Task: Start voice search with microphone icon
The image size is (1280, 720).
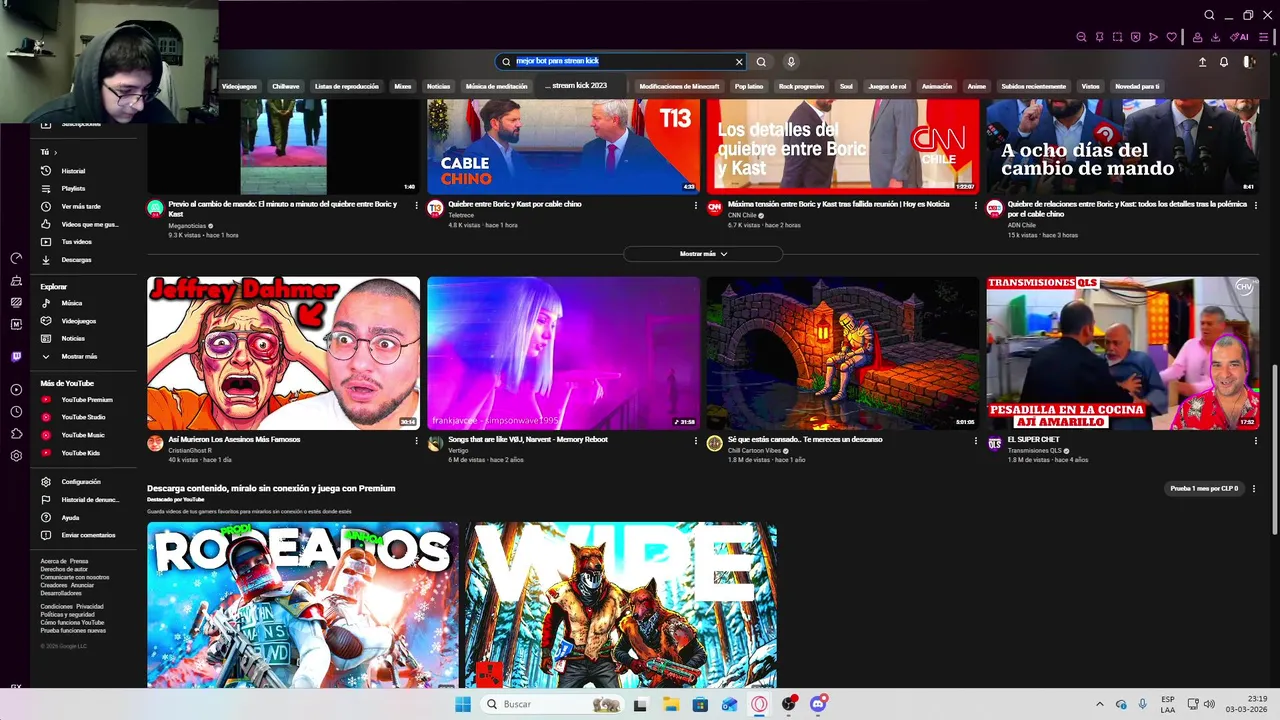Action: pos(791,62)
